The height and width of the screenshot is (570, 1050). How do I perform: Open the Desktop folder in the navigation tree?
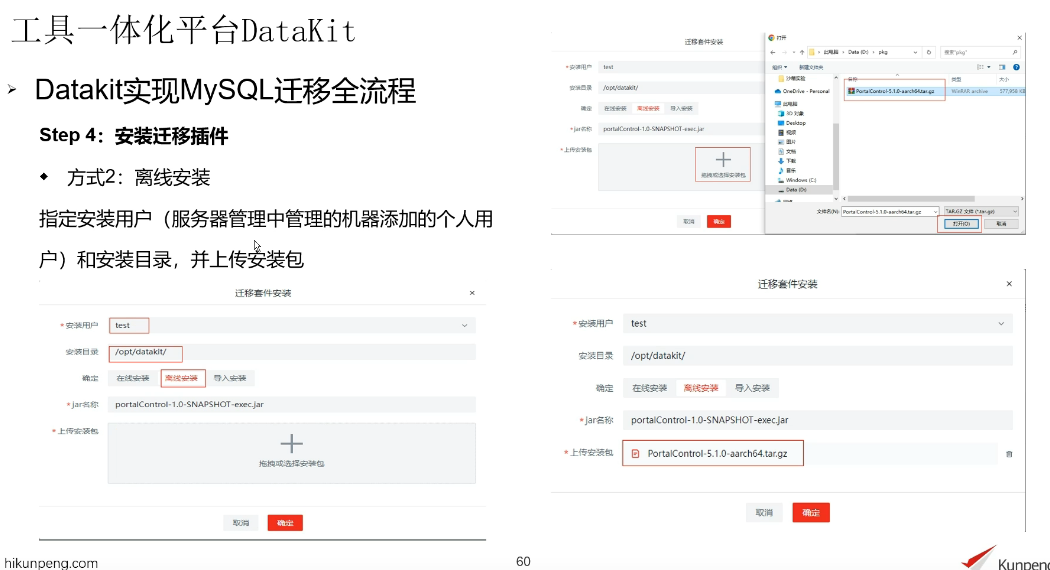[792, 123]
